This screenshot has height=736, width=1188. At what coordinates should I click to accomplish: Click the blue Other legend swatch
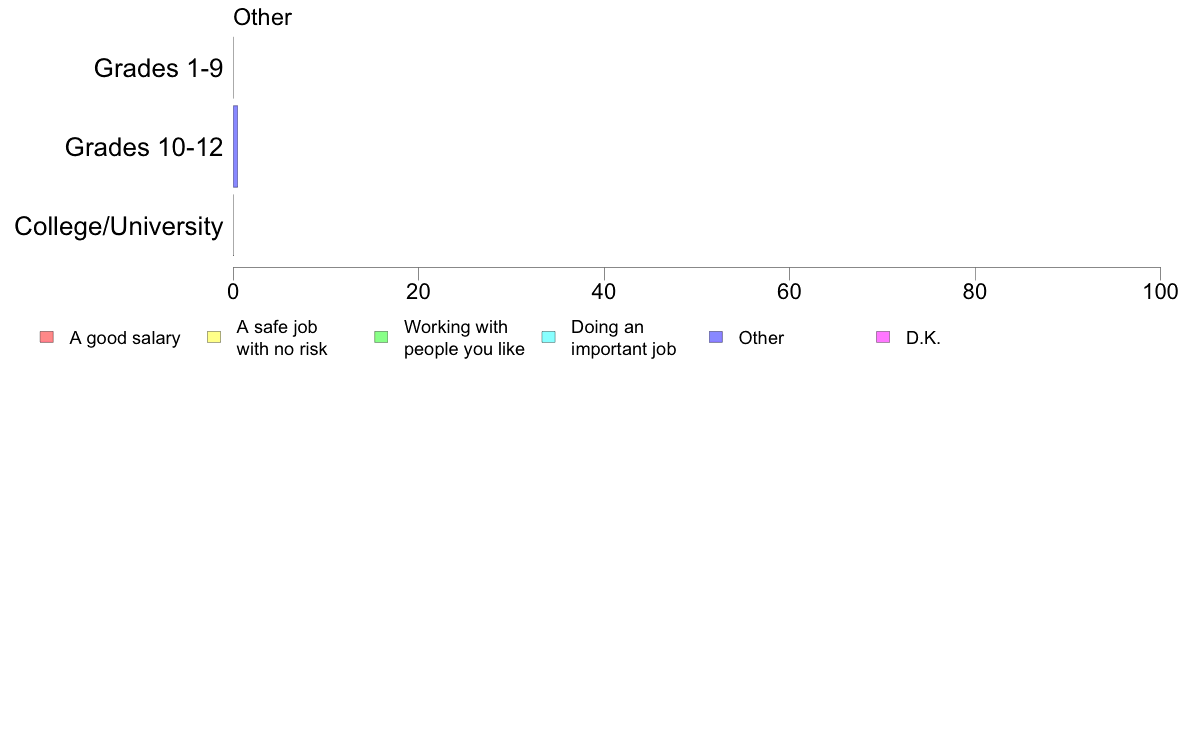click(716, 337)
